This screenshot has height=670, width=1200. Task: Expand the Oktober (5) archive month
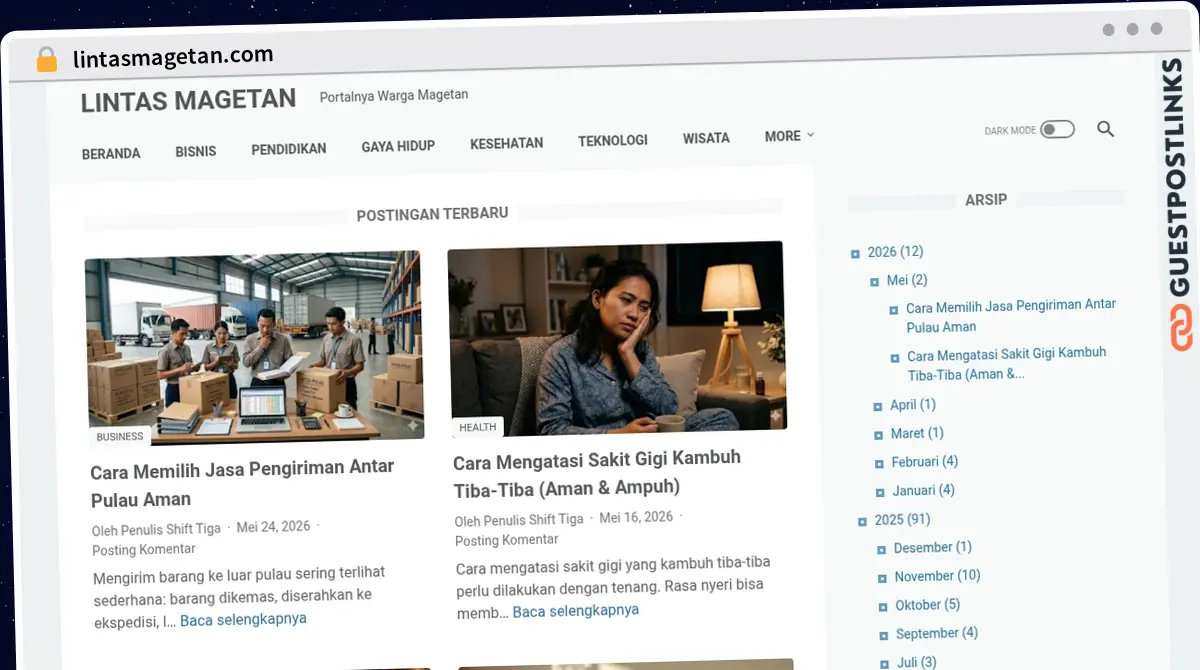click(x=883, y=606)
